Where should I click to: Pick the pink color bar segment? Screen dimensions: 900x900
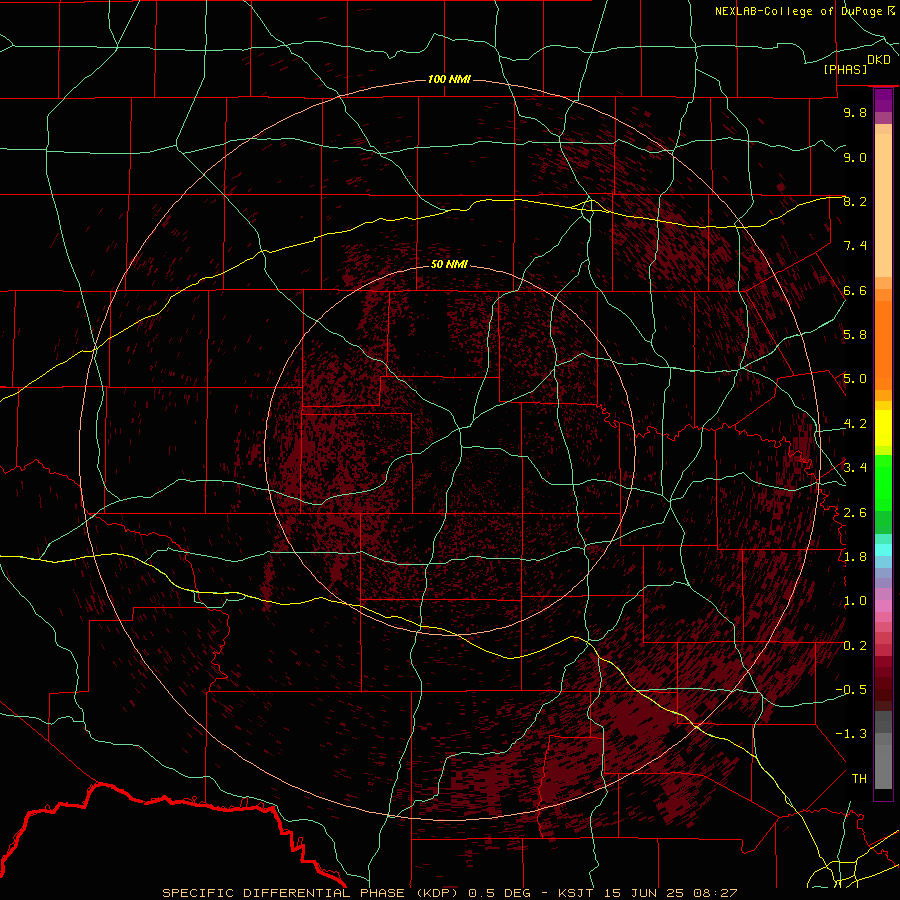point(883,605)
